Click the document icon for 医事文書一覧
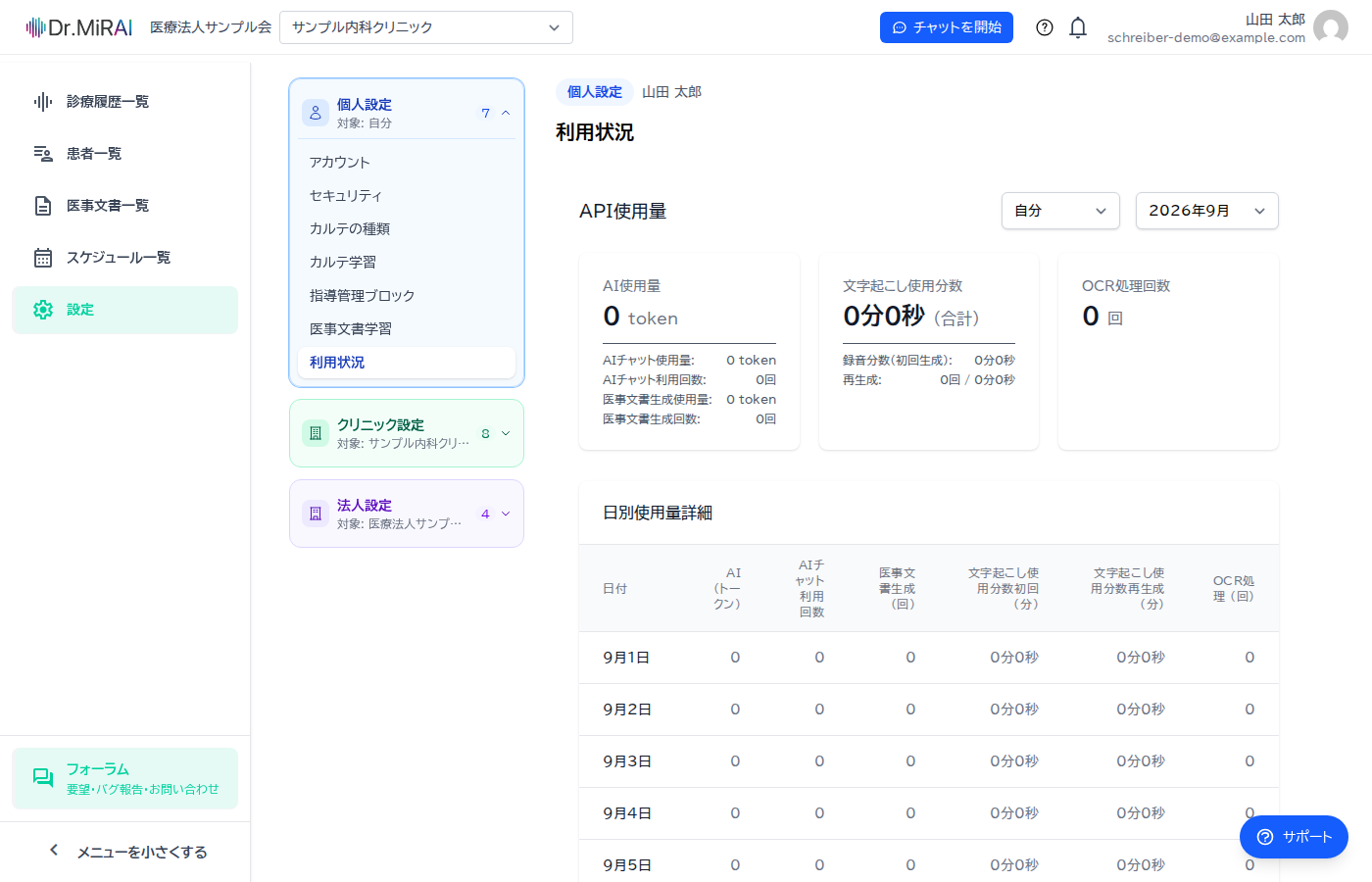 coord(43,206)
